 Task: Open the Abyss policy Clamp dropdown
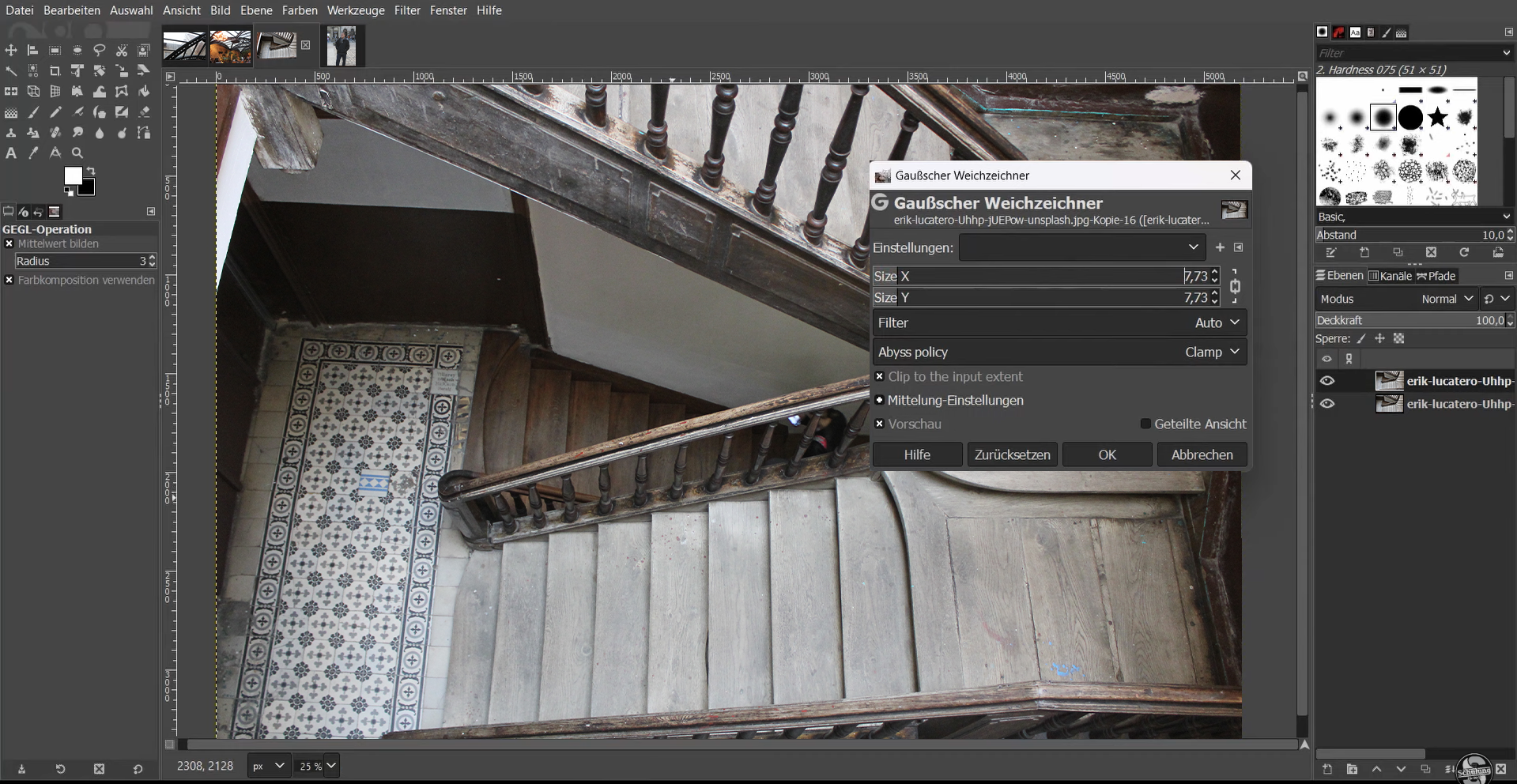[x=1211, y=352]
